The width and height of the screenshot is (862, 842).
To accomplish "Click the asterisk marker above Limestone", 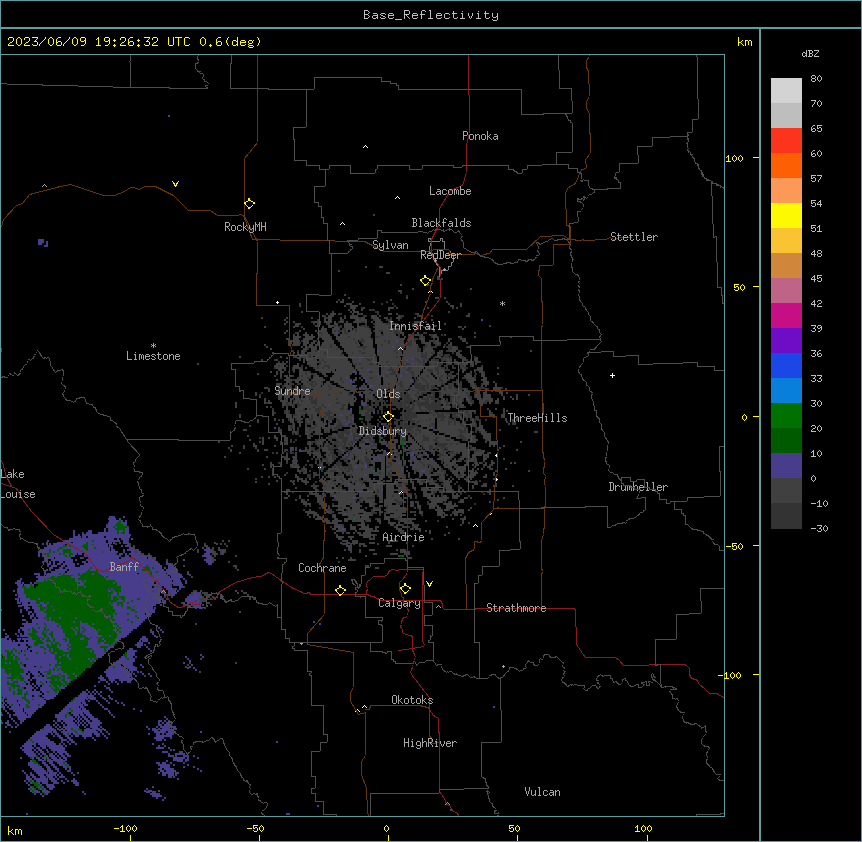I will pos(153,346).
